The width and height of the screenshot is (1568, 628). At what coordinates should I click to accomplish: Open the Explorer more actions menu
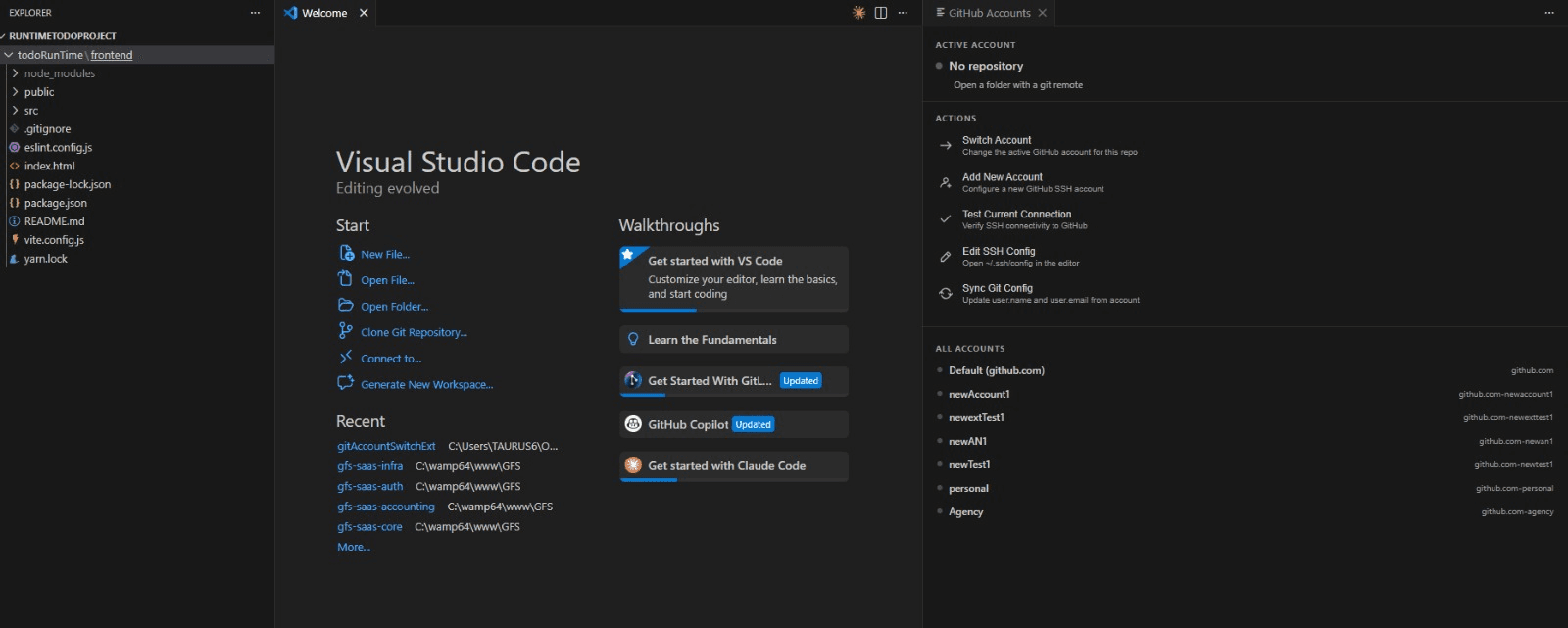255,13
